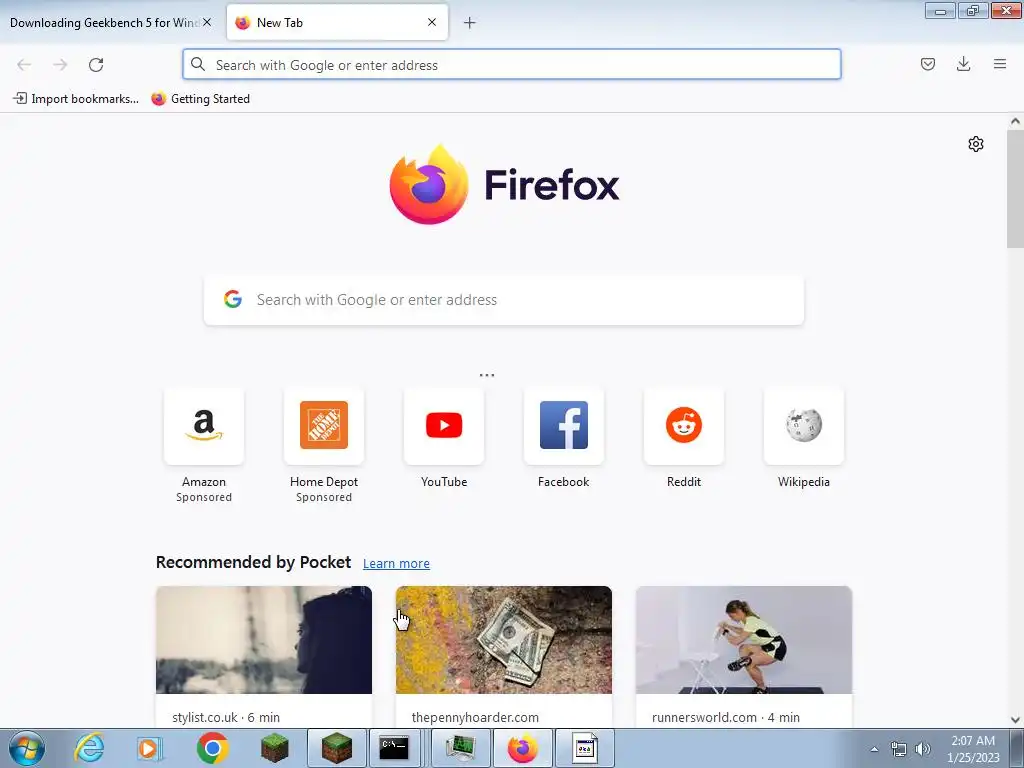The width and height of the screenshot is (1024, 768).
Task: Focus the top address bar field
Action: click(512, 65)
